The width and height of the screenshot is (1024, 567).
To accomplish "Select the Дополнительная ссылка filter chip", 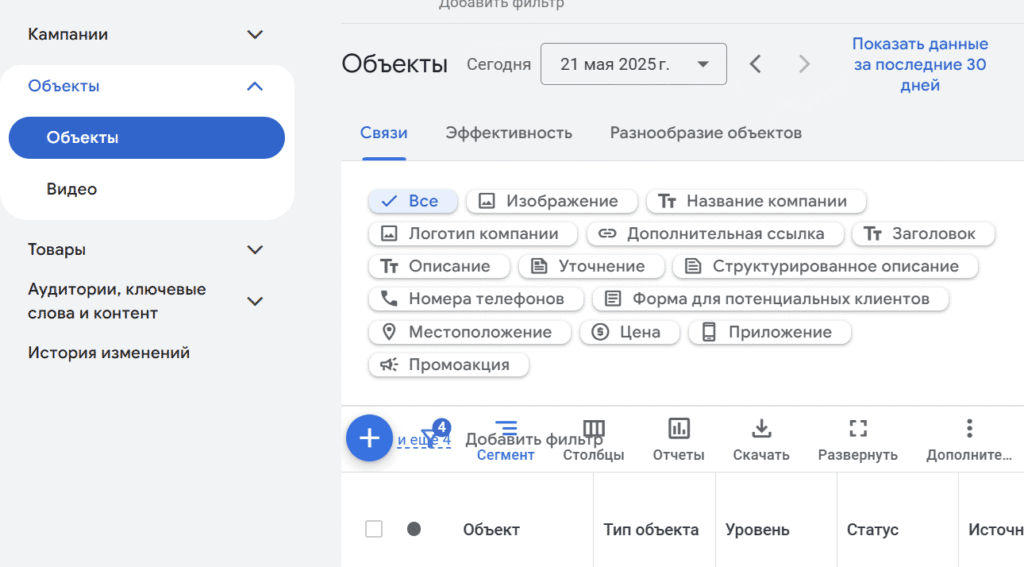I will pyautogui.click(x=715, y=234).
